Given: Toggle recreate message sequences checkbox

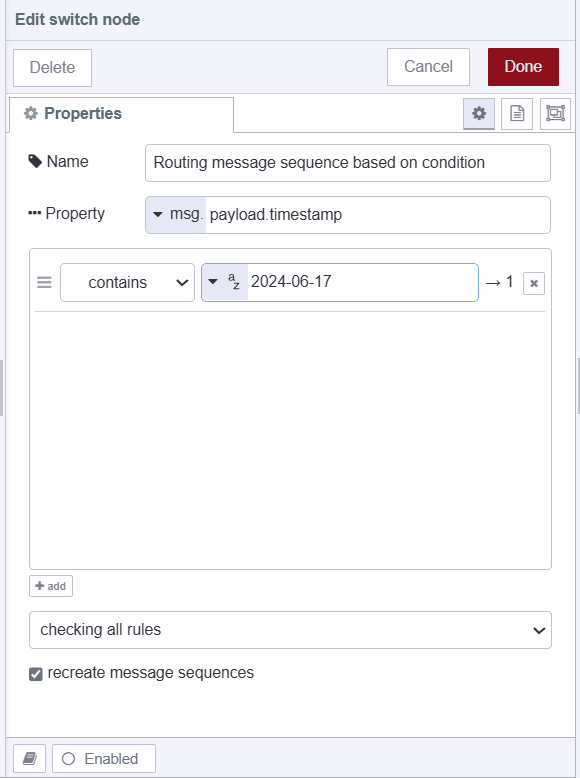Looking at the screenshot, I should (36, 674).
